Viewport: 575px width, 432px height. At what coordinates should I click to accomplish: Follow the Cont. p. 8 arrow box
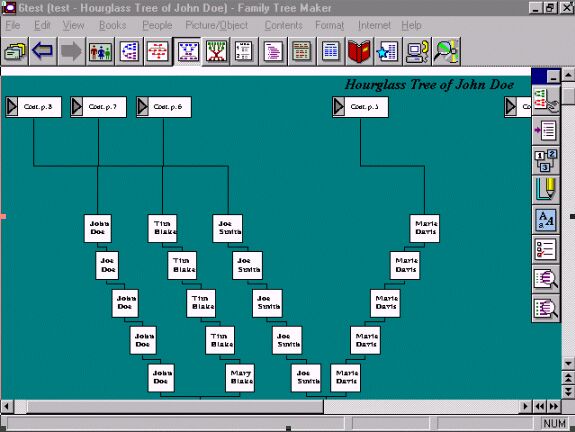[33, 107]
